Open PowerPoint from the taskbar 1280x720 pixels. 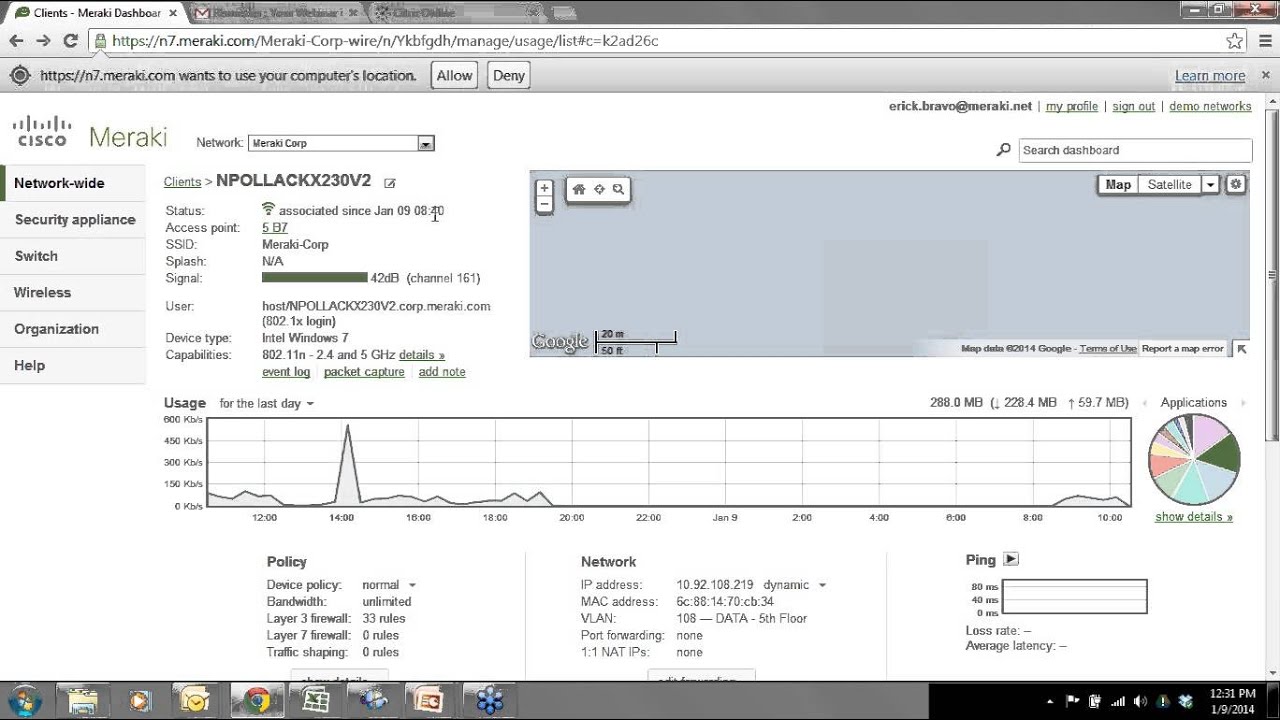(431, 700)
